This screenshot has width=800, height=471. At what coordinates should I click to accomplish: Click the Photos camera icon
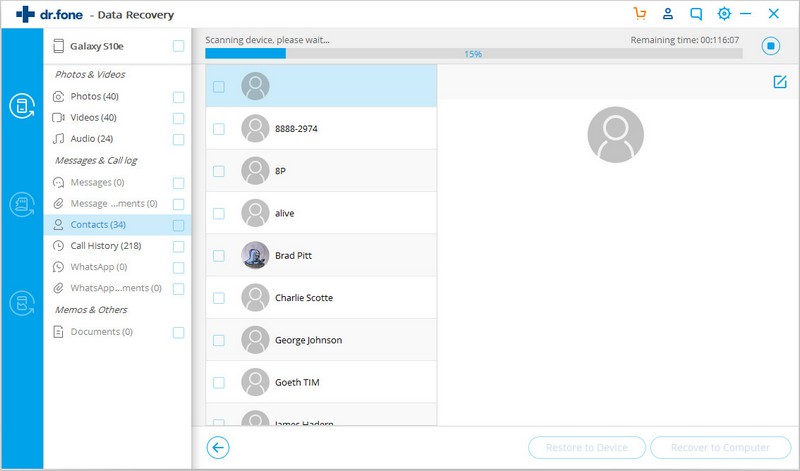[59, 96]
